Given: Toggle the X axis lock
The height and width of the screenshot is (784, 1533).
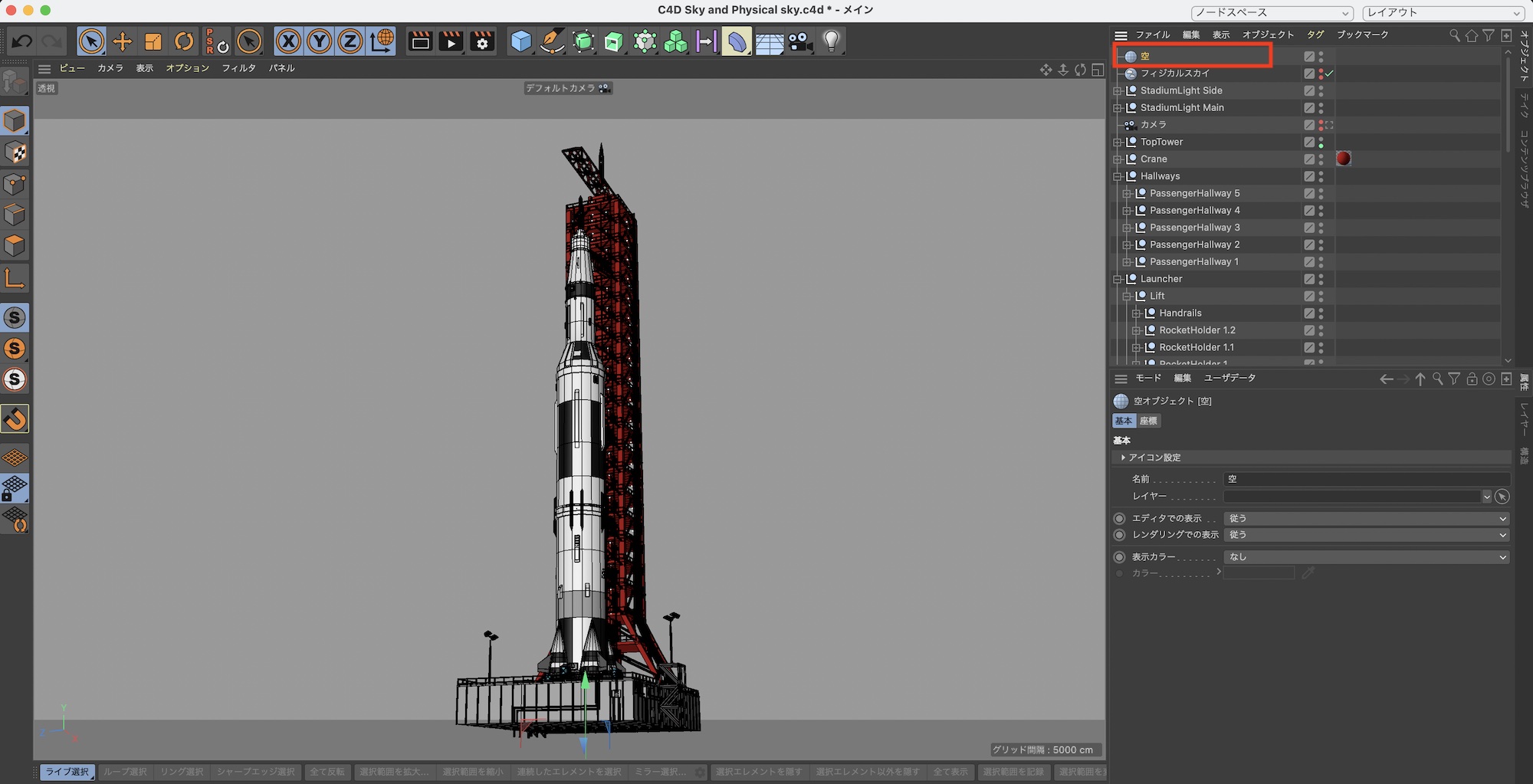Looking at the screenshot, I should pos(288,41).
